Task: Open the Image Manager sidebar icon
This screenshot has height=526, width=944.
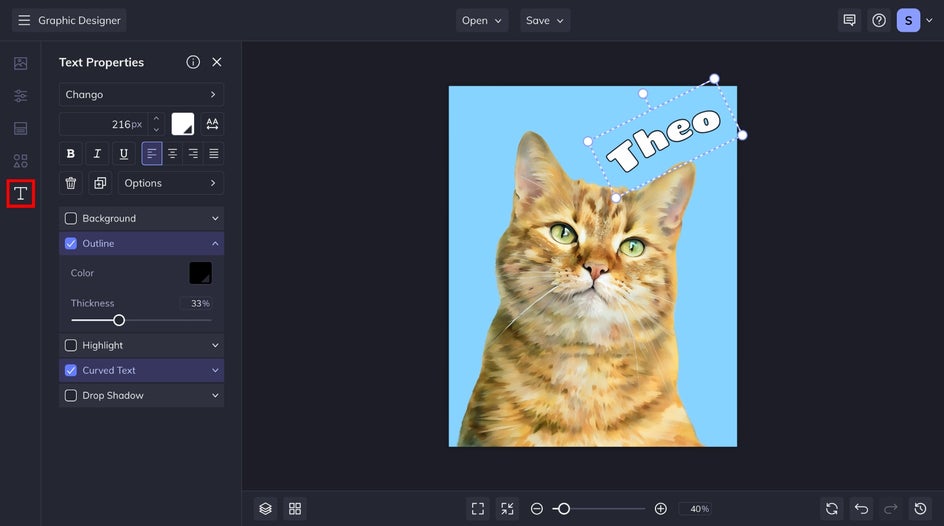Action: [x=20, y=63]
